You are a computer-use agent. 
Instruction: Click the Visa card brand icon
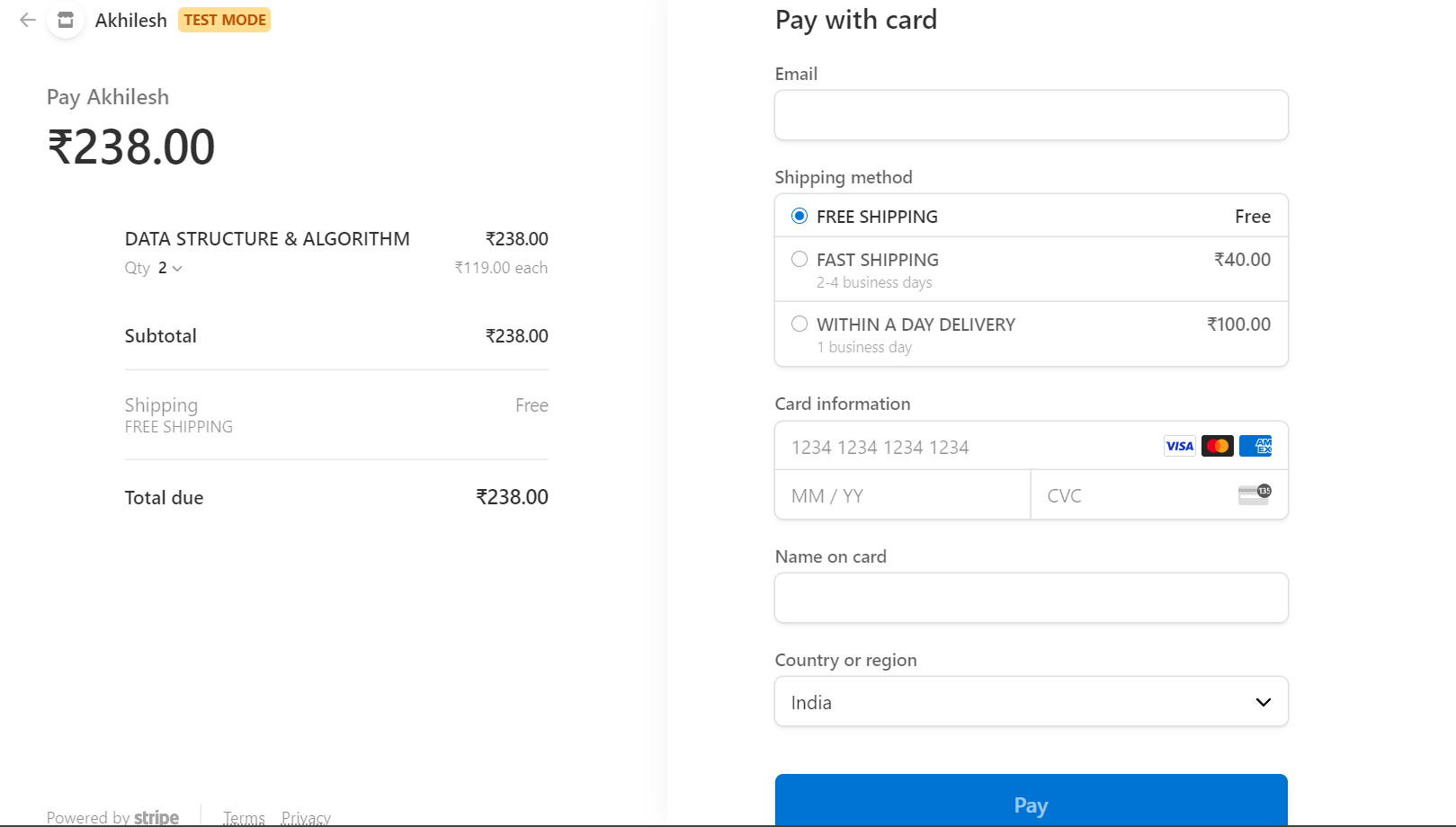coord(1178,446)
